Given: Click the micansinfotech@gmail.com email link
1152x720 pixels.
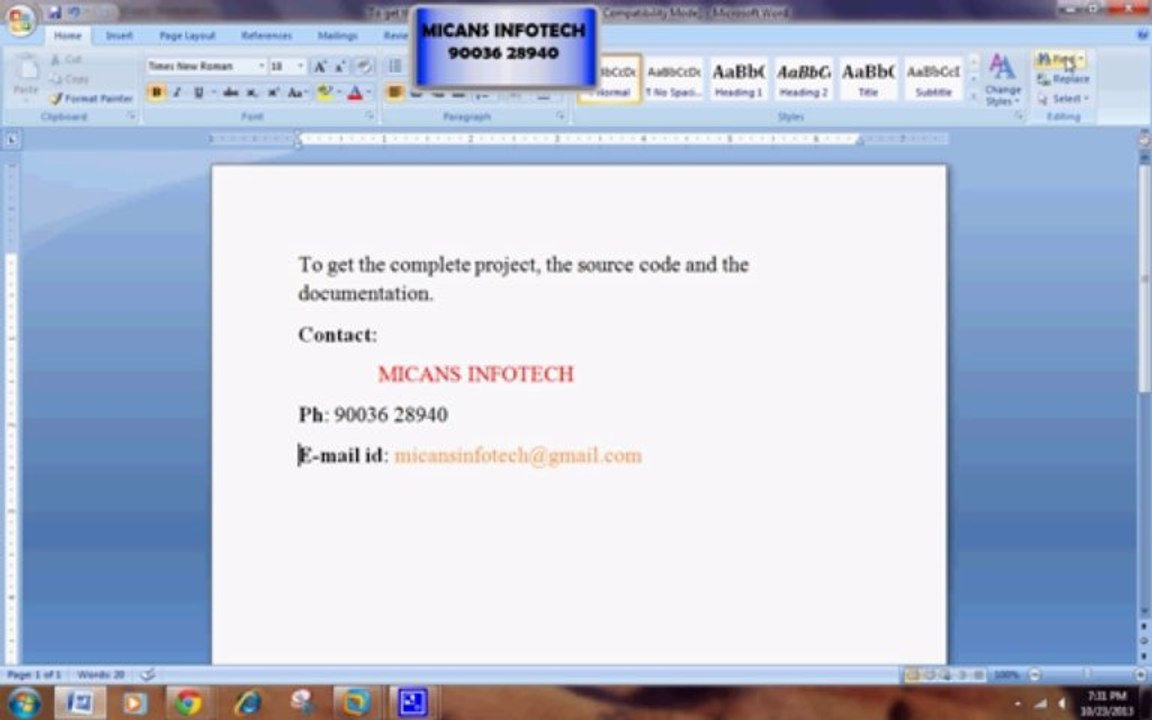Looking at the screenshot, I should 518,456.
